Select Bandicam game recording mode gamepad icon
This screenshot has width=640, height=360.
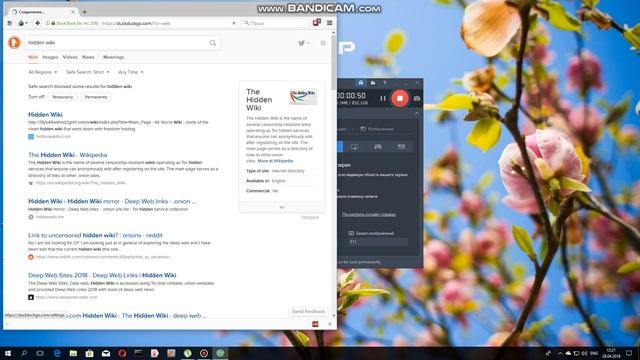(378, 147)
